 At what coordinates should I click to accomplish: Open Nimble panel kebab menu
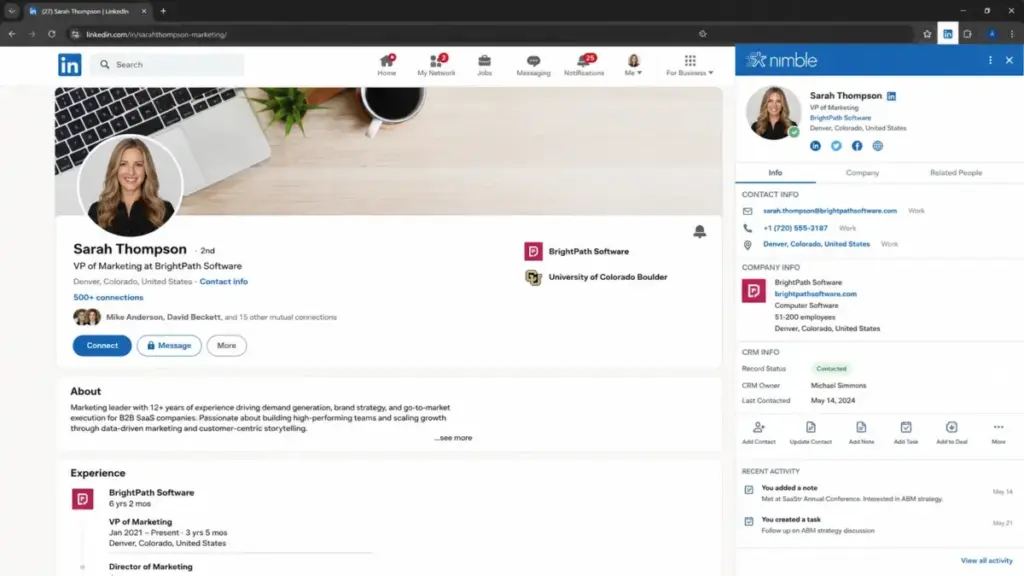tap(990, 60)
